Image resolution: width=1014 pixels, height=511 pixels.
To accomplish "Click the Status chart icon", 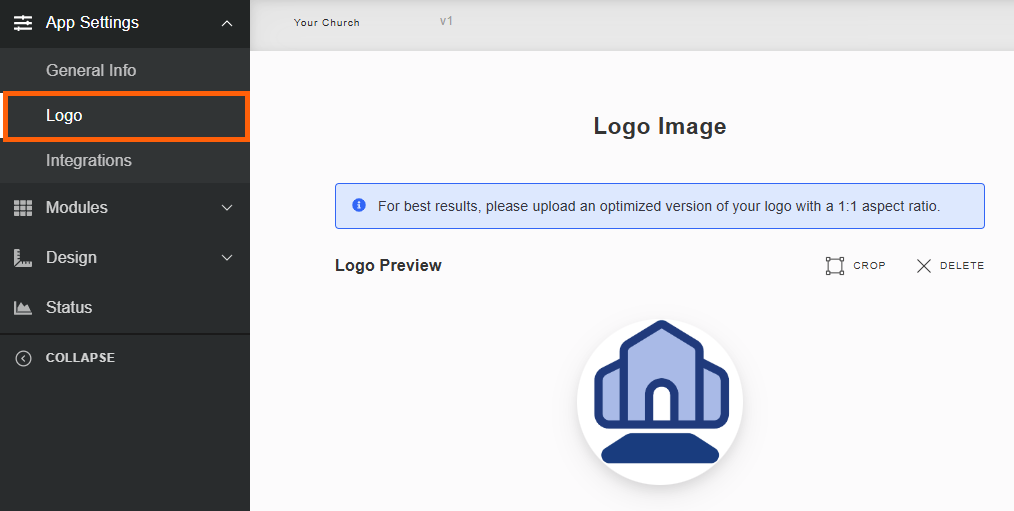I will (23, 308).
